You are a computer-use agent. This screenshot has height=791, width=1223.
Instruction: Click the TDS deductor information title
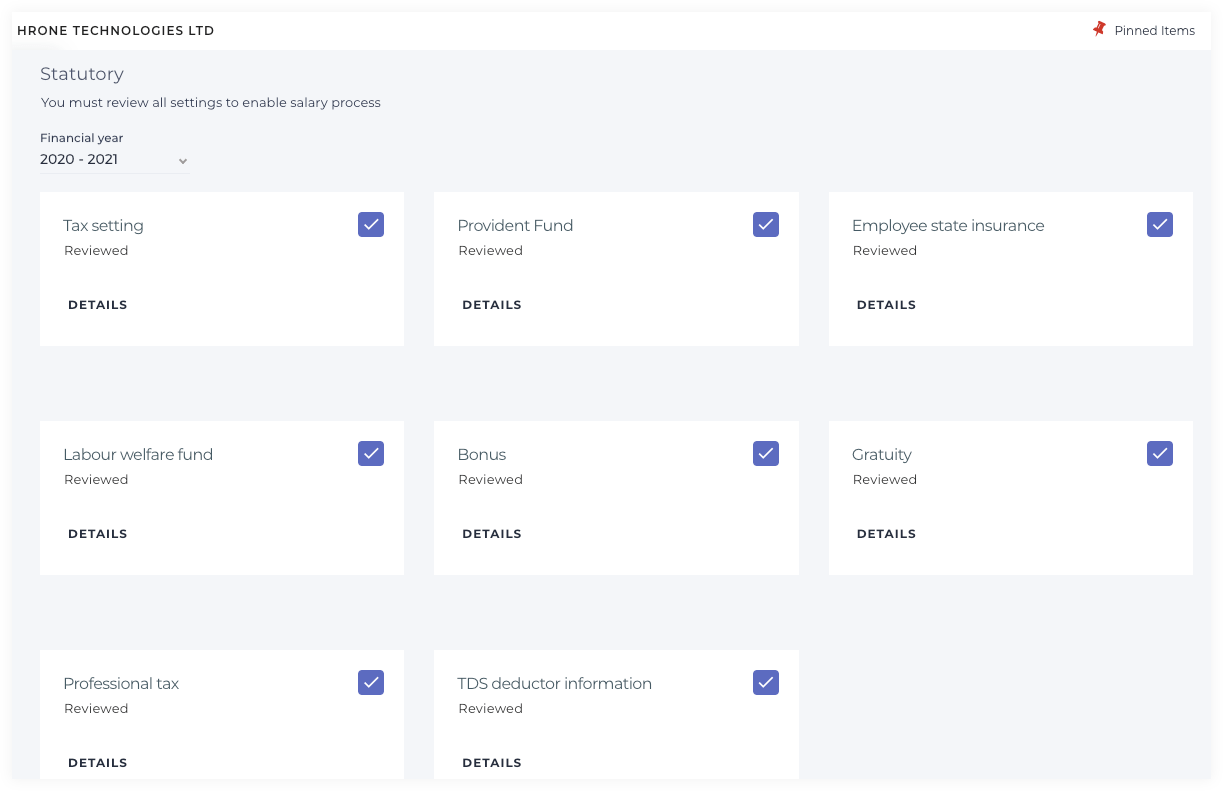[x=555, y=684]
